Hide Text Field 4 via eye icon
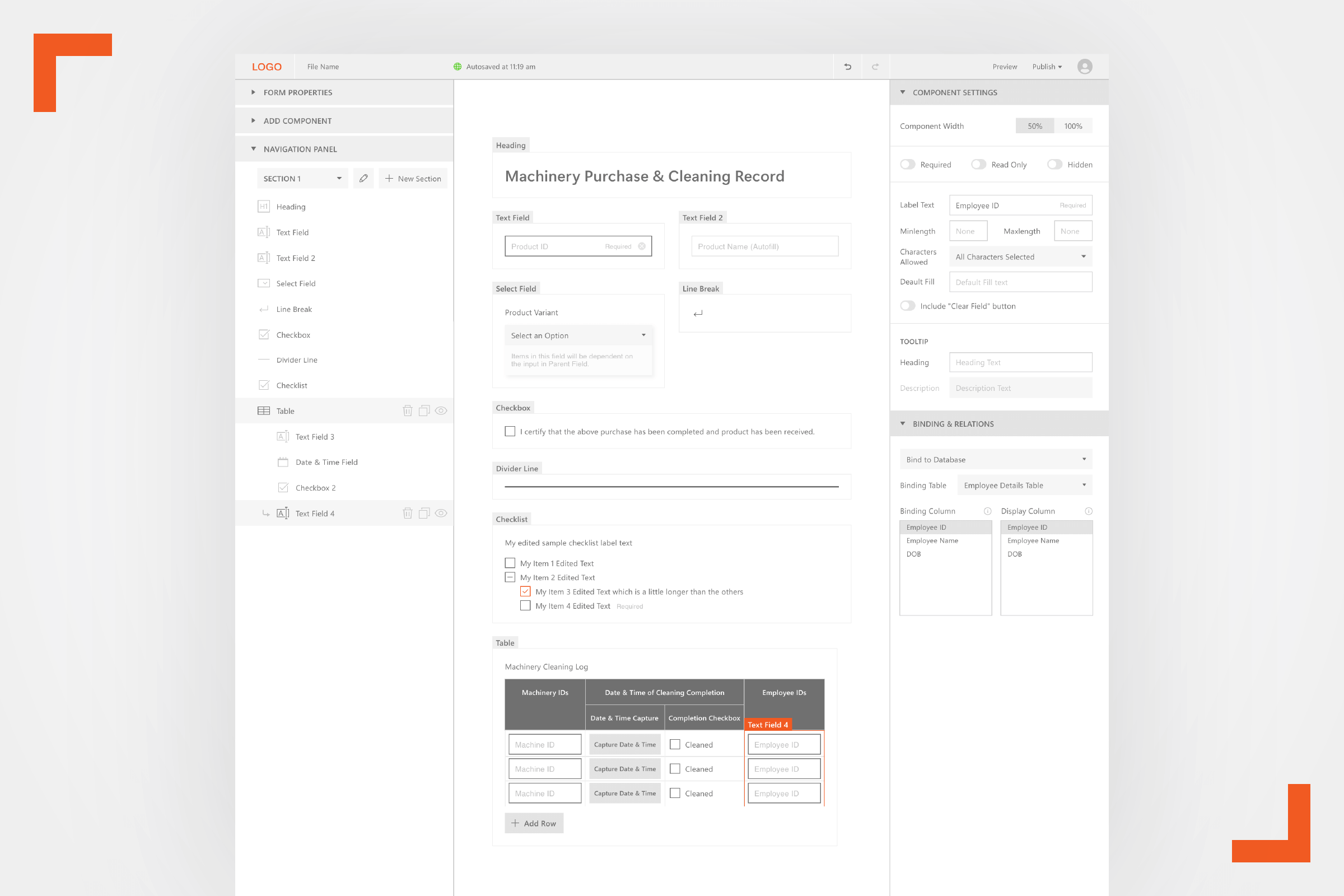Viewport: 1344px width, 896px height. tap(441, 513)
